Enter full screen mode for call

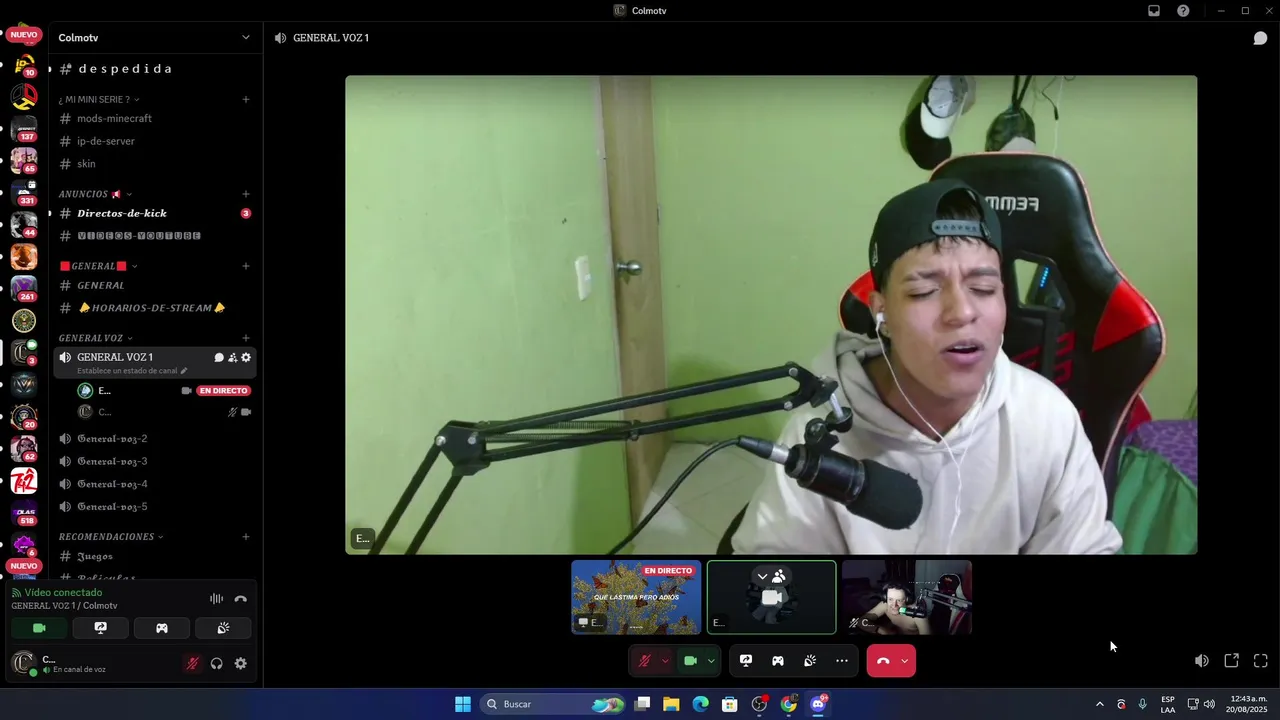coord(1261,661)
